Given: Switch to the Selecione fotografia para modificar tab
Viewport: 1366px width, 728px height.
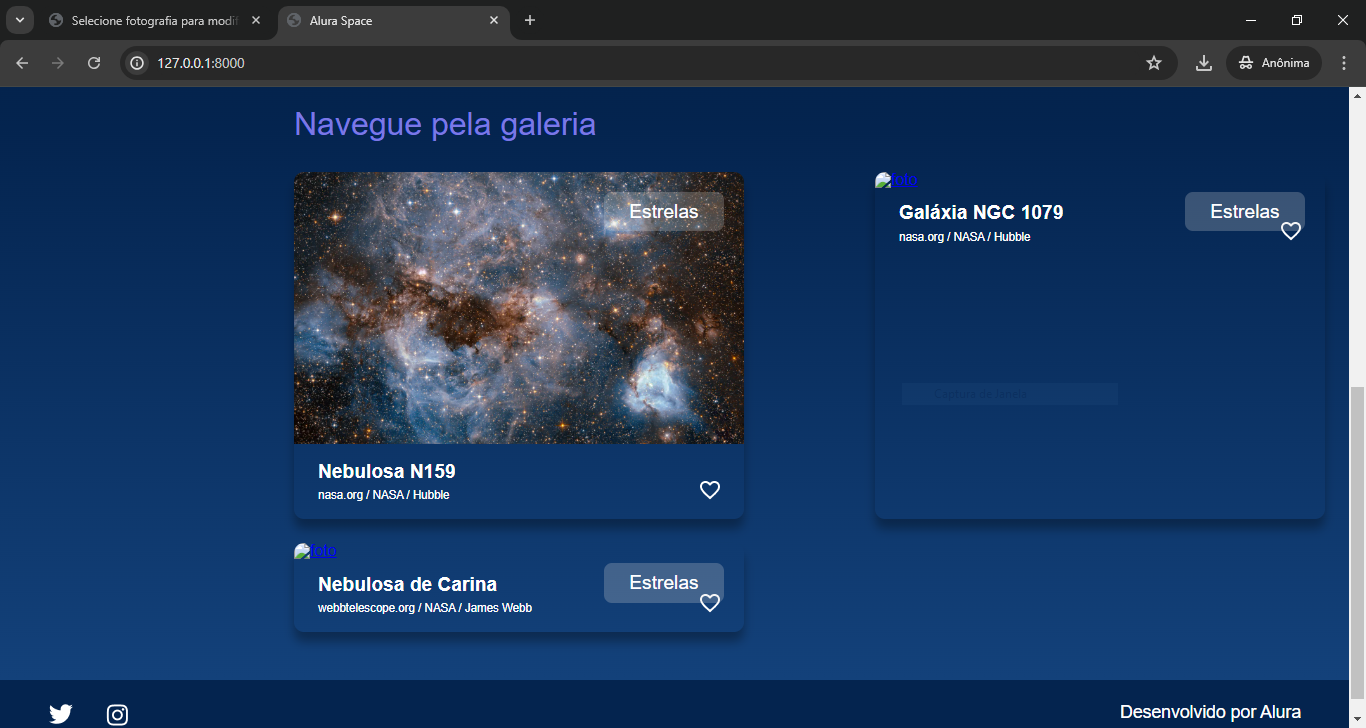Looking at the screenshot, I should click(x=155, y=20).
